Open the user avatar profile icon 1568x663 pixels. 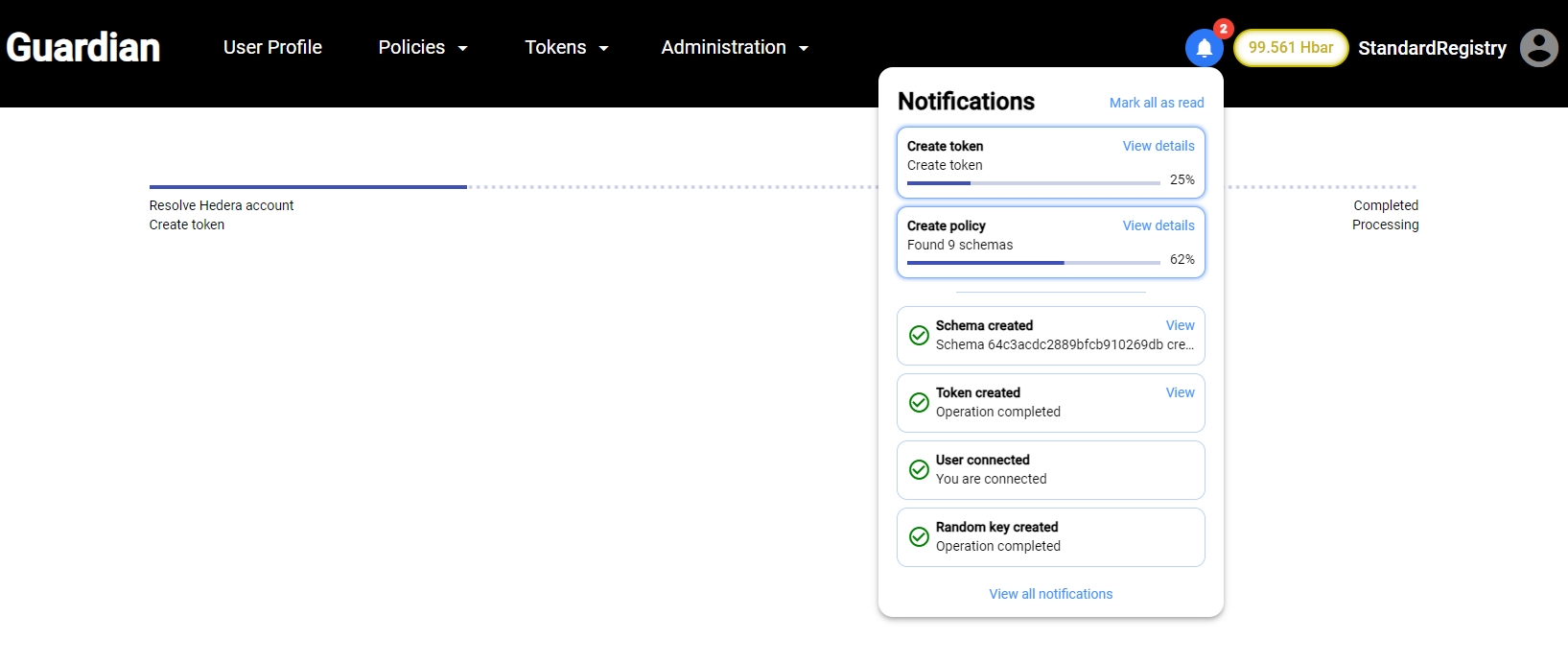pyautogui.click(x=1538, y=48)
